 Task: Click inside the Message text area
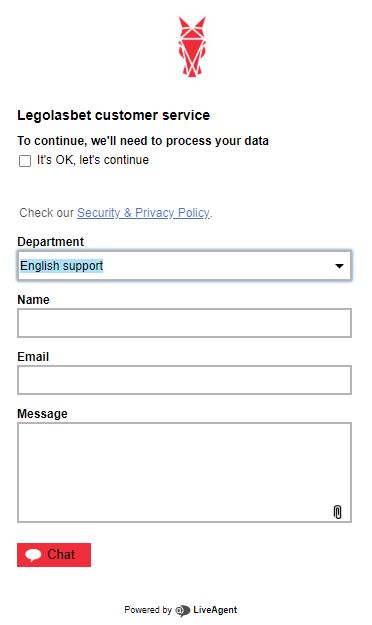(x=184, y=472)
